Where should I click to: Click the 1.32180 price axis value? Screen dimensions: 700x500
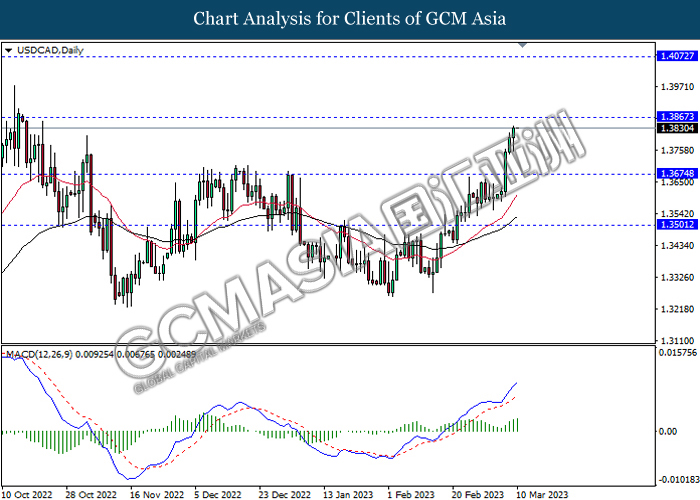click(x=677, y=309)
